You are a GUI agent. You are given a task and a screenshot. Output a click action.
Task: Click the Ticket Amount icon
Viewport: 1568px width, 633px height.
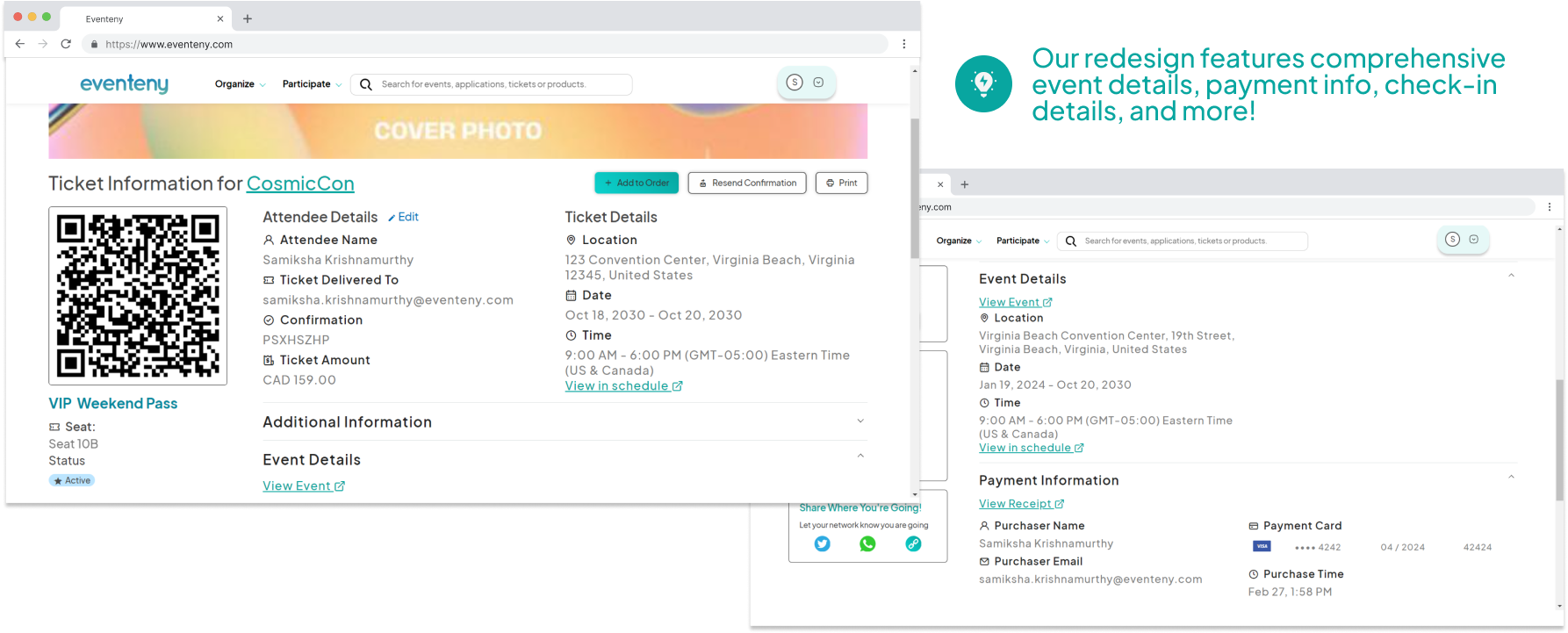pos(269,360)
